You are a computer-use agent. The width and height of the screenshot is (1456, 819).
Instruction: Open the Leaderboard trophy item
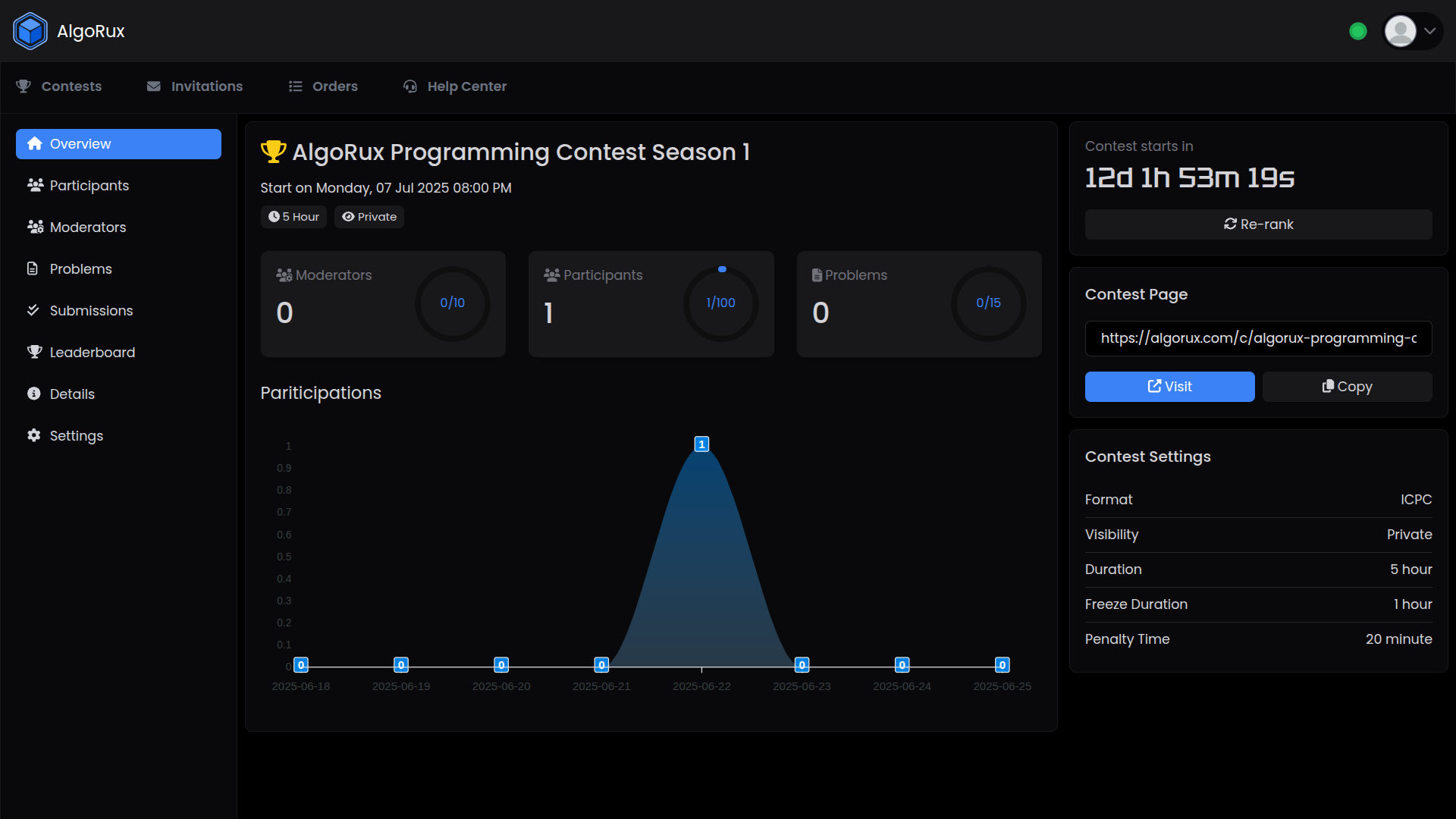pyautogui.click(x=92, y=353)
